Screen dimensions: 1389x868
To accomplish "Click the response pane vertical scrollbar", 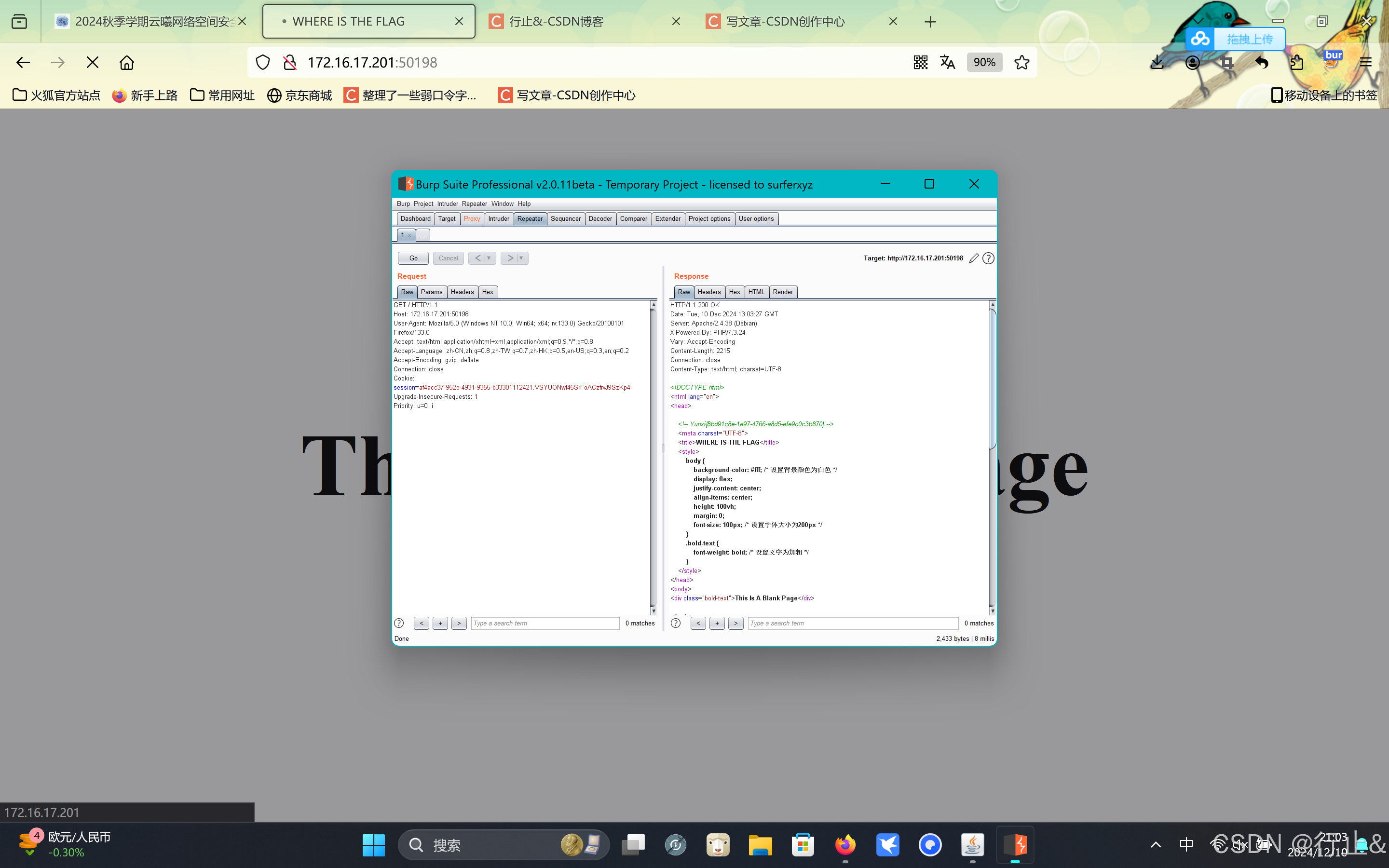I will (x=993, y=379).
